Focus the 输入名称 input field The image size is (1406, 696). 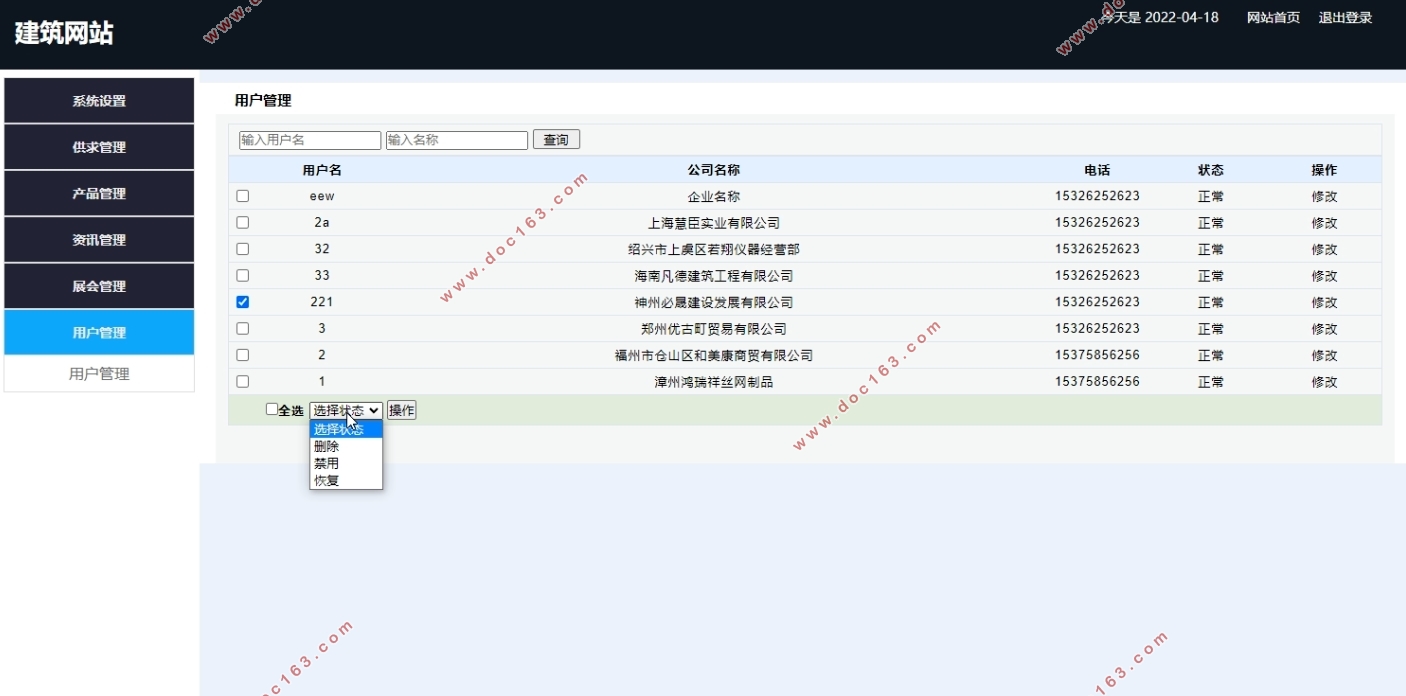(457, 140)
